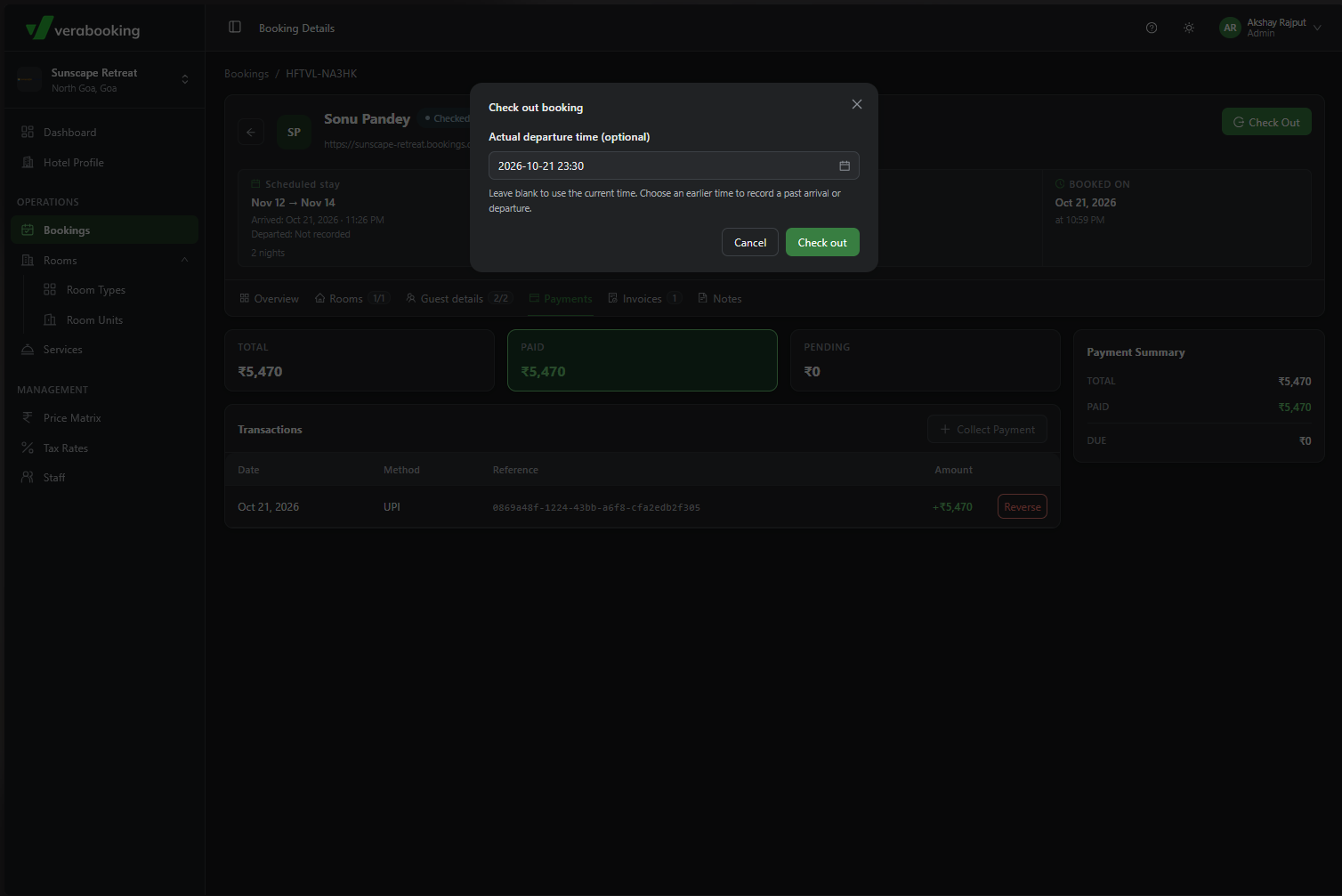Click the +₹5,470 transaction amount

(952, 507)
